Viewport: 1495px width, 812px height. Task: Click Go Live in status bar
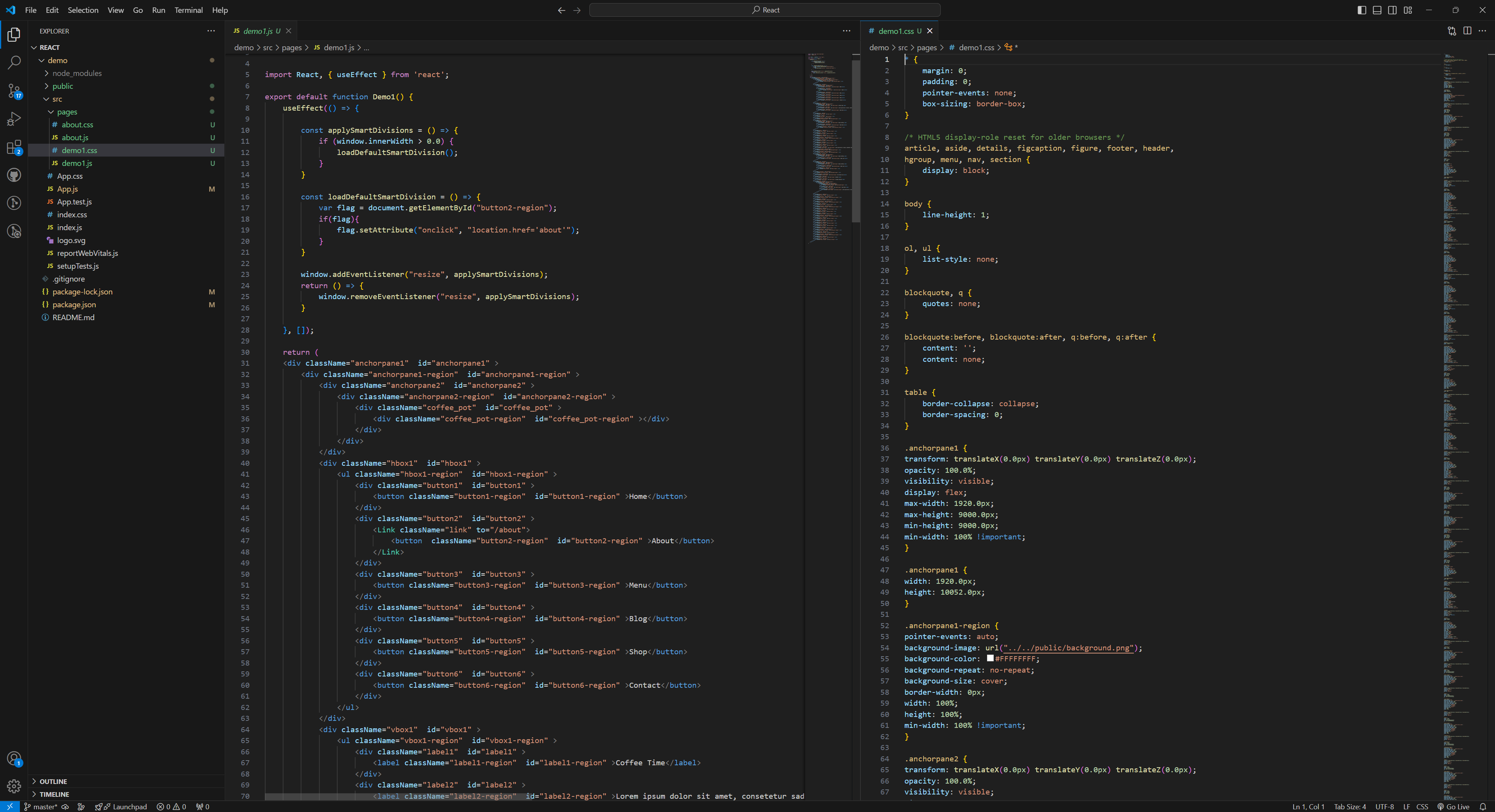pyautogui.click(x=1454, y=806)
